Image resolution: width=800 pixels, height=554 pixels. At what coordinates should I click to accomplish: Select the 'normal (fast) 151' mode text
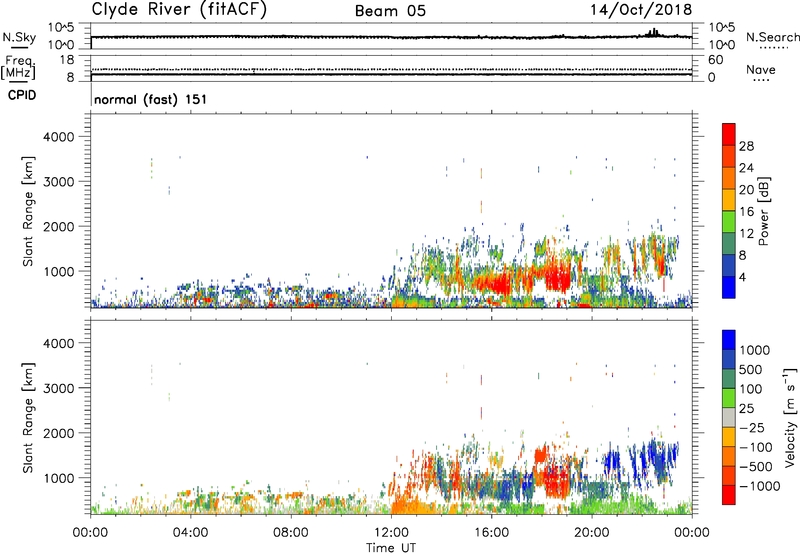click(151, 99)
